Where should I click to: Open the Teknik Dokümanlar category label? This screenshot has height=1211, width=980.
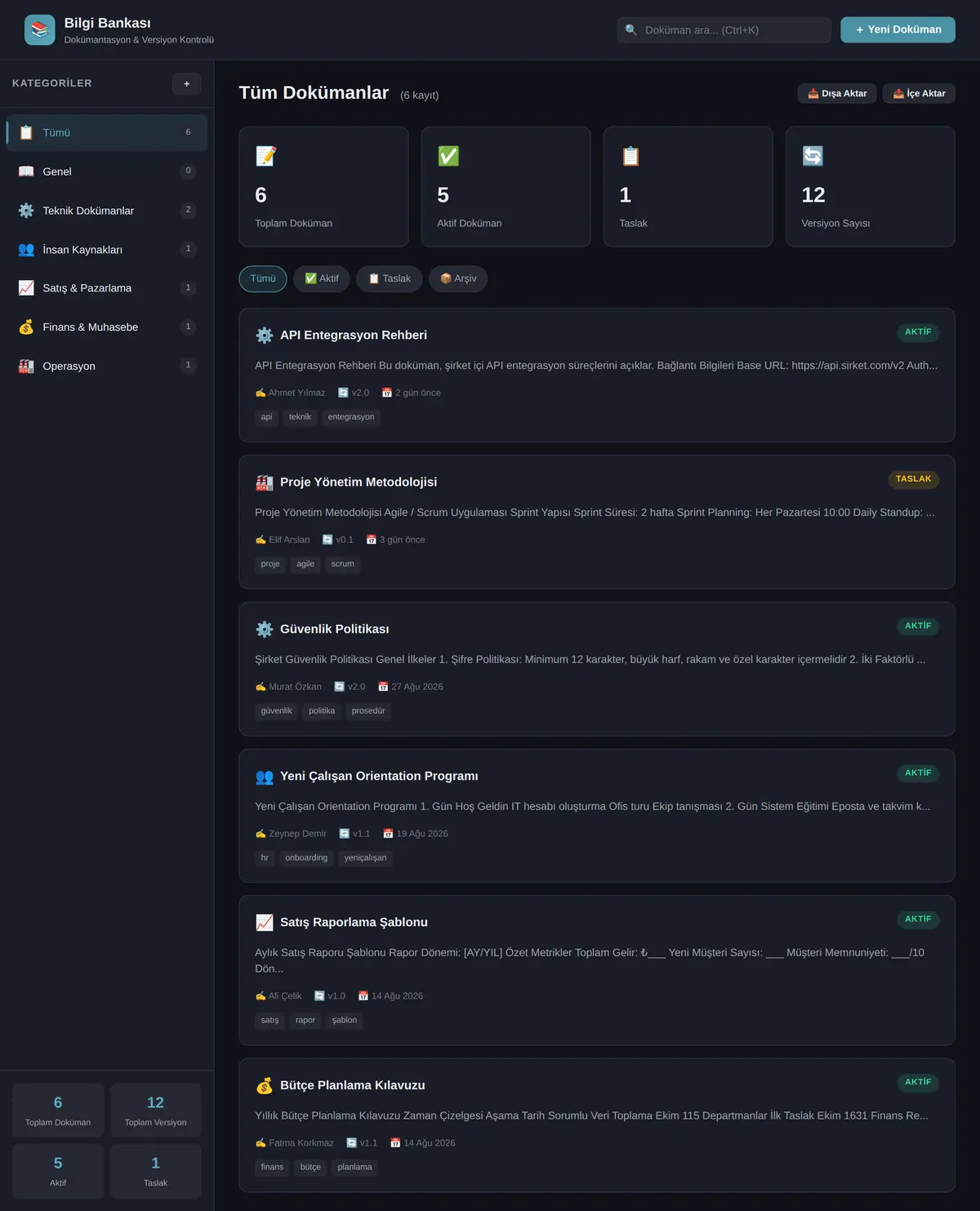[88, 211]
